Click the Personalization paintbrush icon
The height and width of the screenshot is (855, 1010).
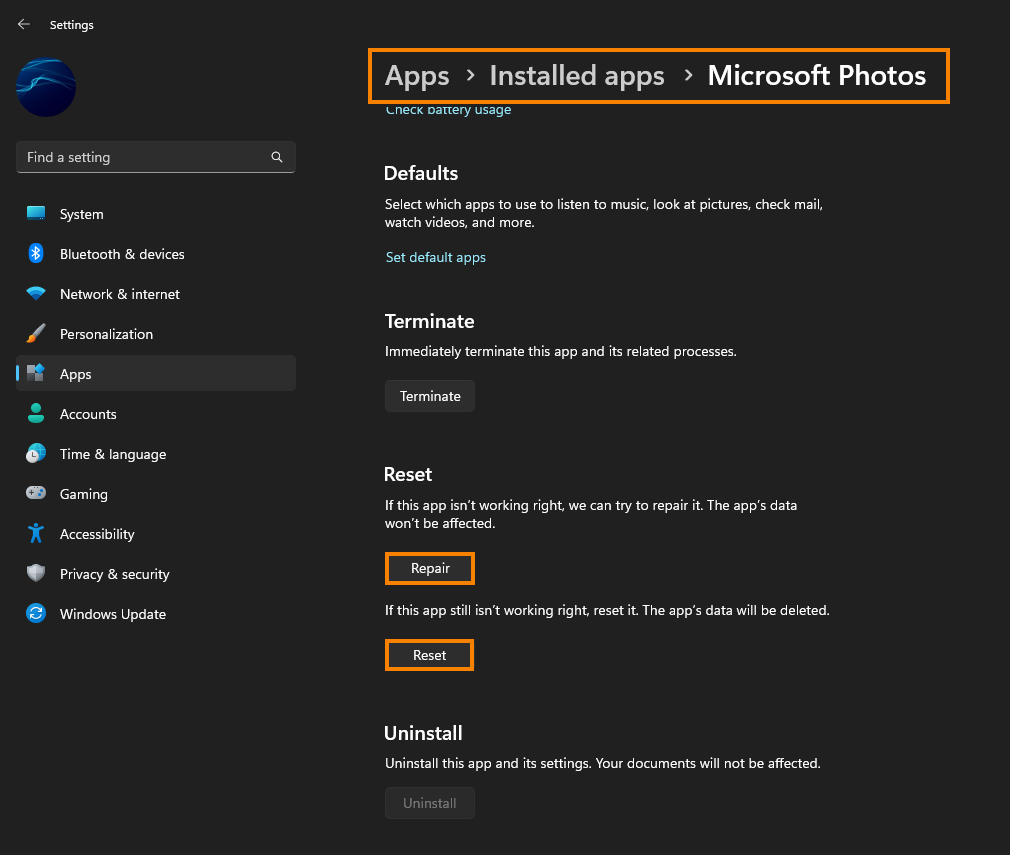36,333
